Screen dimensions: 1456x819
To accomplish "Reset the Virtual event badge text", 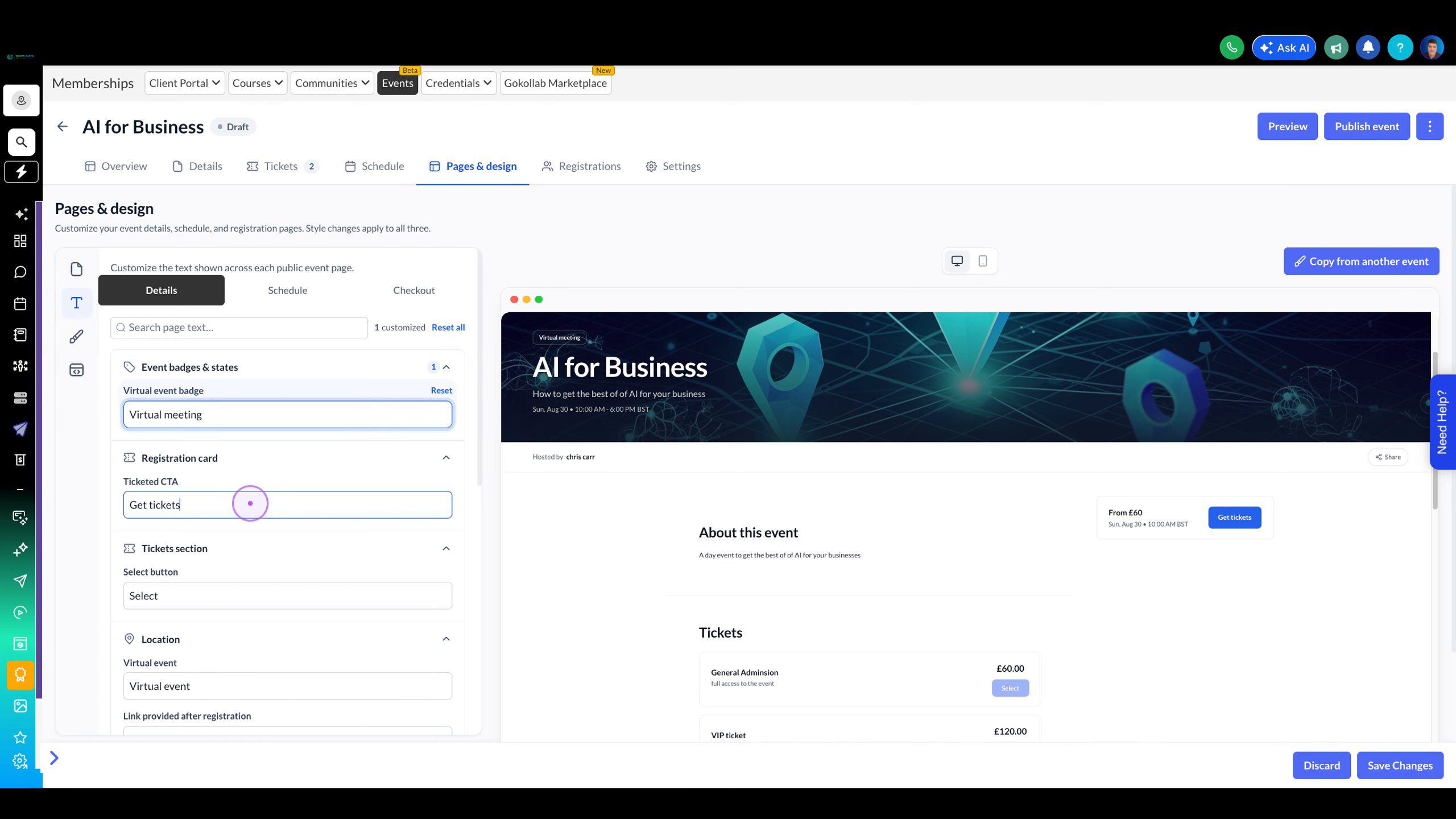I will (441, 391).
